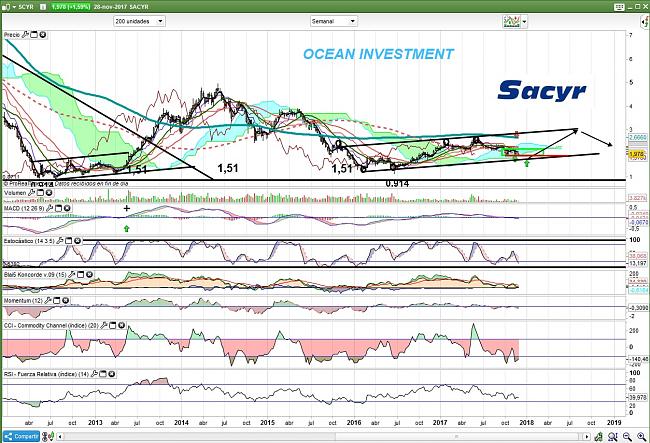Open the SCYR ticker dropdown arrow
This screenshot has height=443, width=650.
(x=14, y=7)
